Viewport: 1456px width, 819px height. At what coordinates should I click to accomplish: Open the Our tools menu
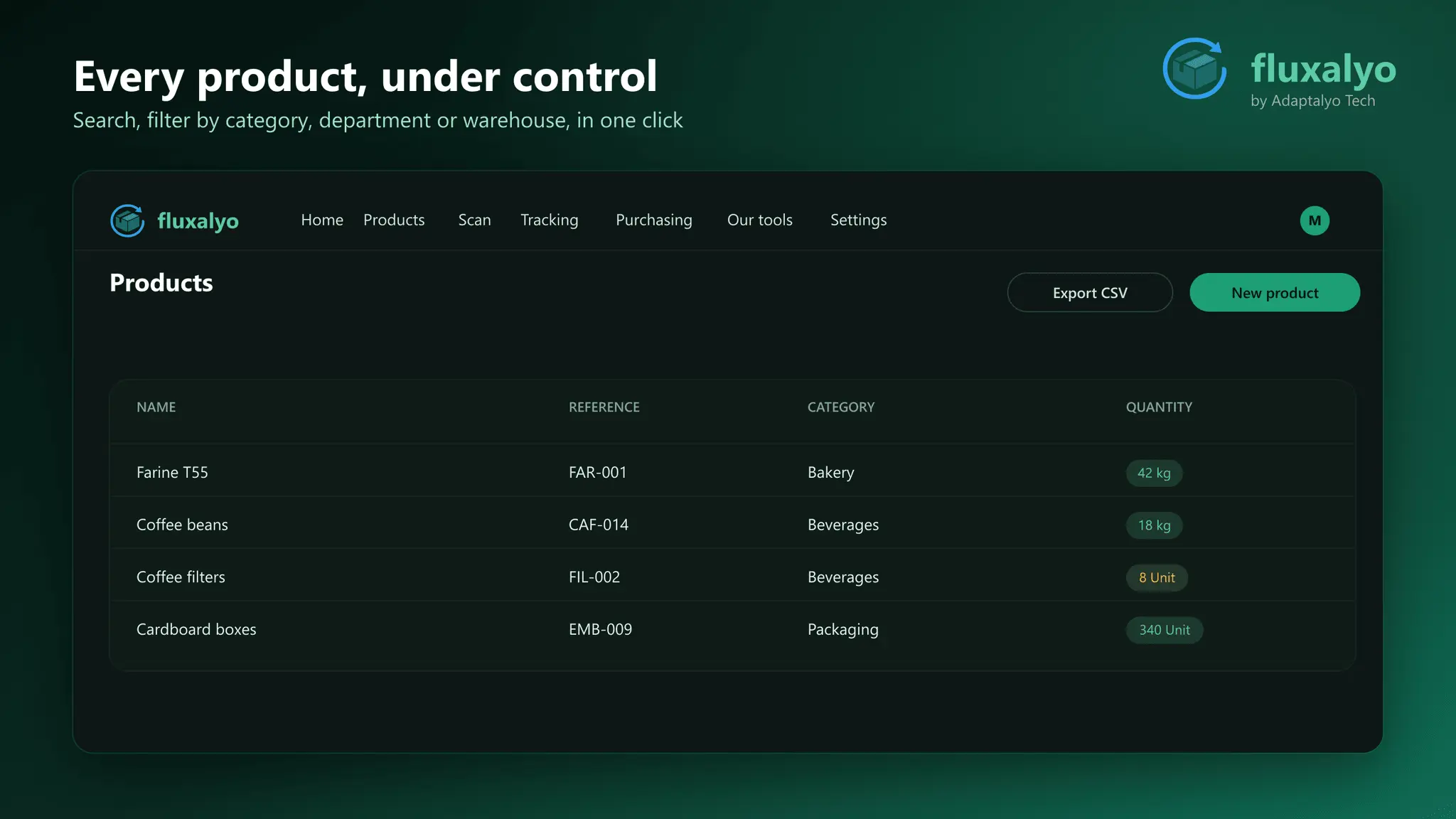click(x=759, y=220)
